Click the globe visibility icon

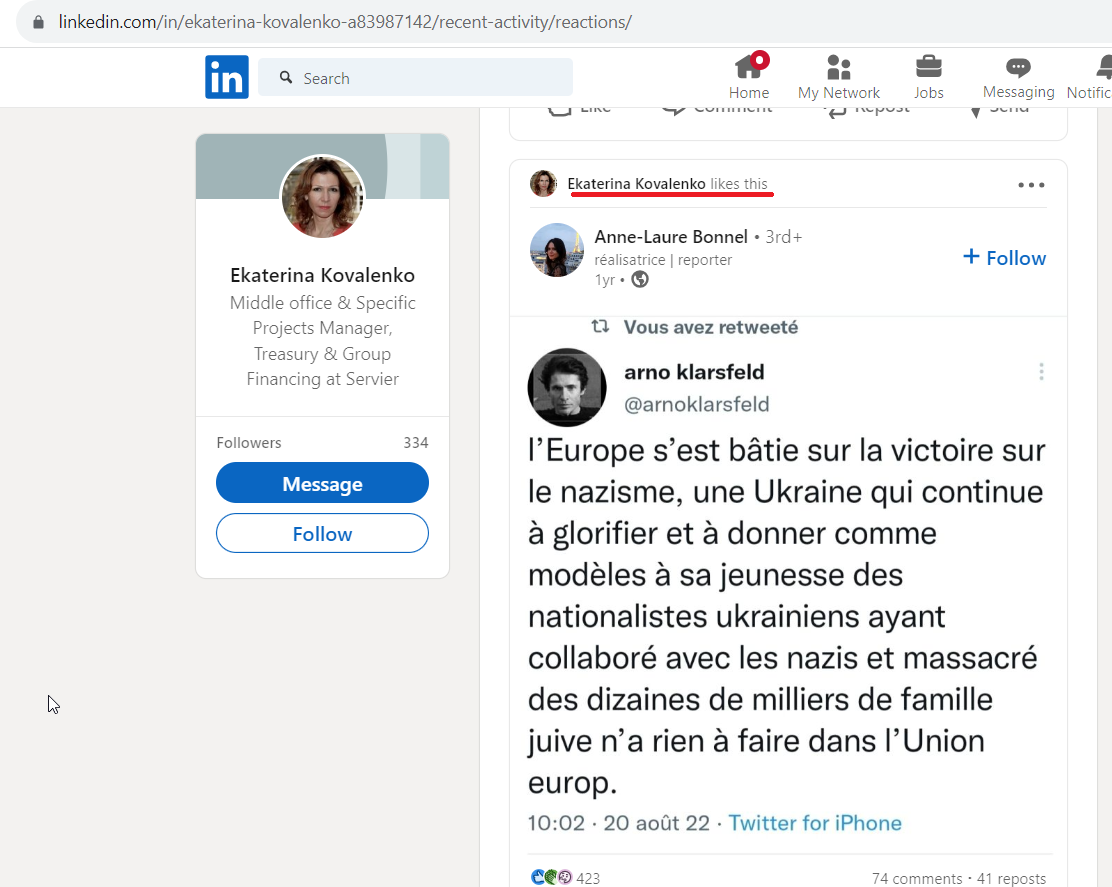[640, 279]
